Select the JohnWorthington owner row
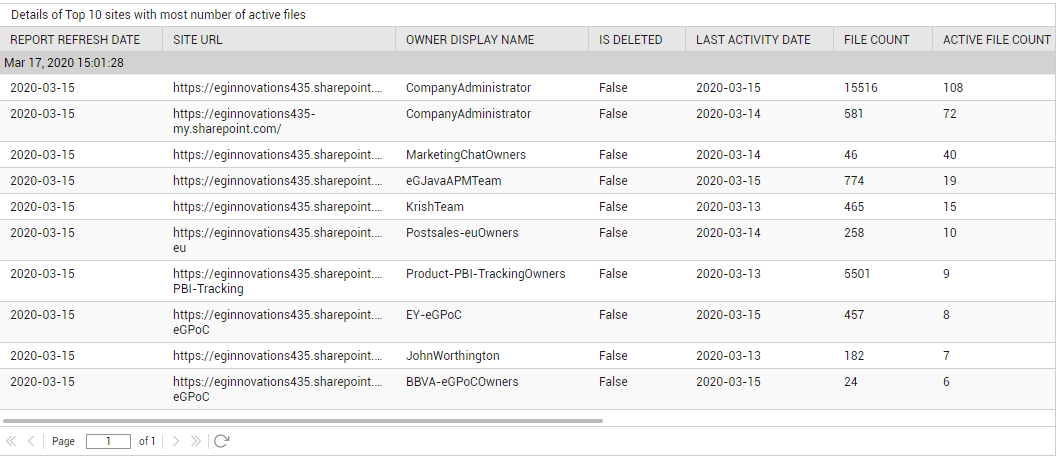Image resolution: width=1058 pixels, height=457 pixels. pos(528,356)
